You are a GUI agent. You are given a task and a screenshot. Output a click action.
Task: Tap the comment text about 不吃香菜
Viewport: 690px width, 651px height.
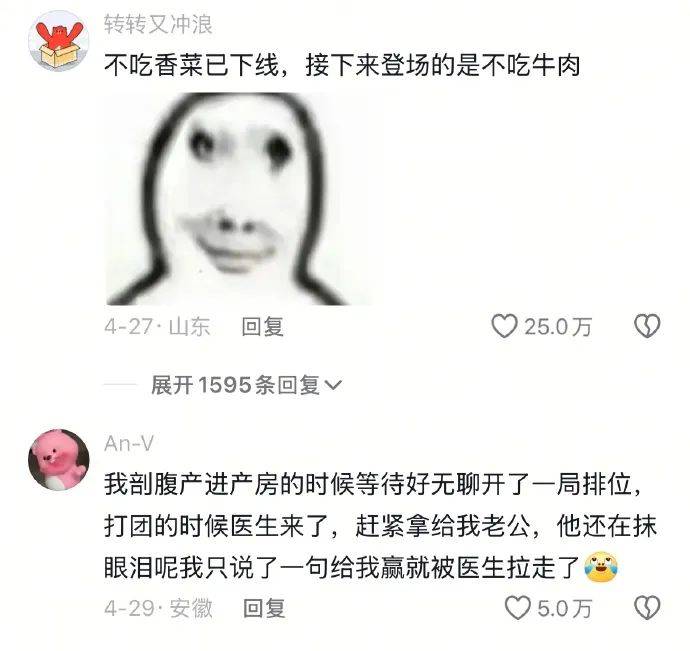pos(342,66)
